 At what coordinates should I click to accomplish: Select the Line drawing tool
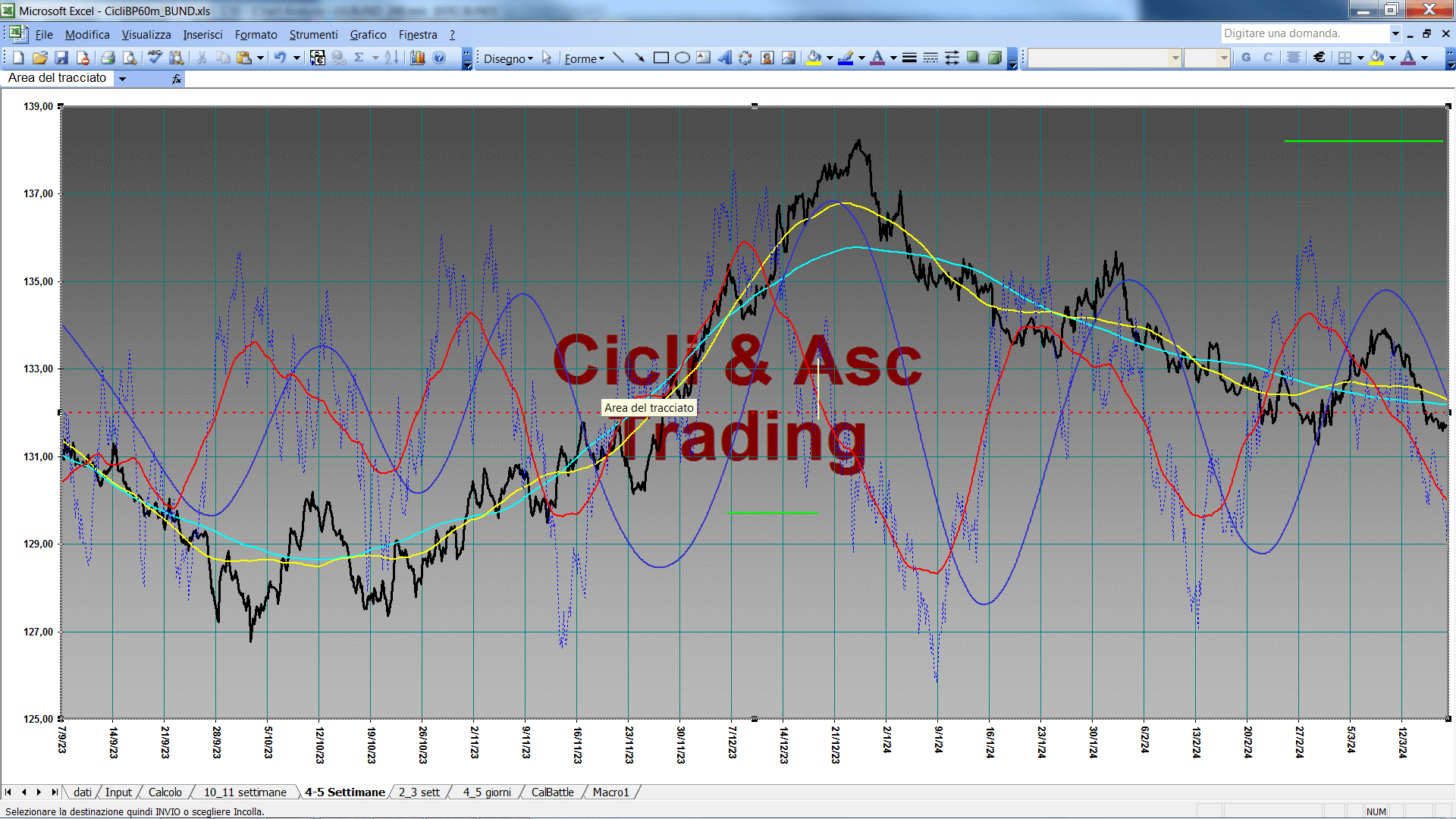pyautogui.click(x=618, y=58)
